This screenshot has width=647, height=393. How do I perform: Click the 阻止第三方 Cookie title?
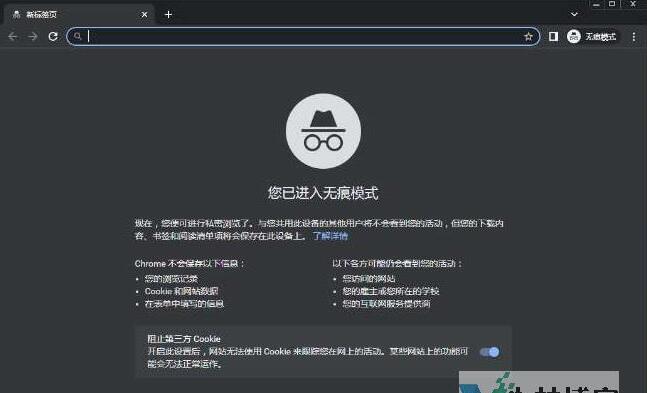click(x=184, y=339)
